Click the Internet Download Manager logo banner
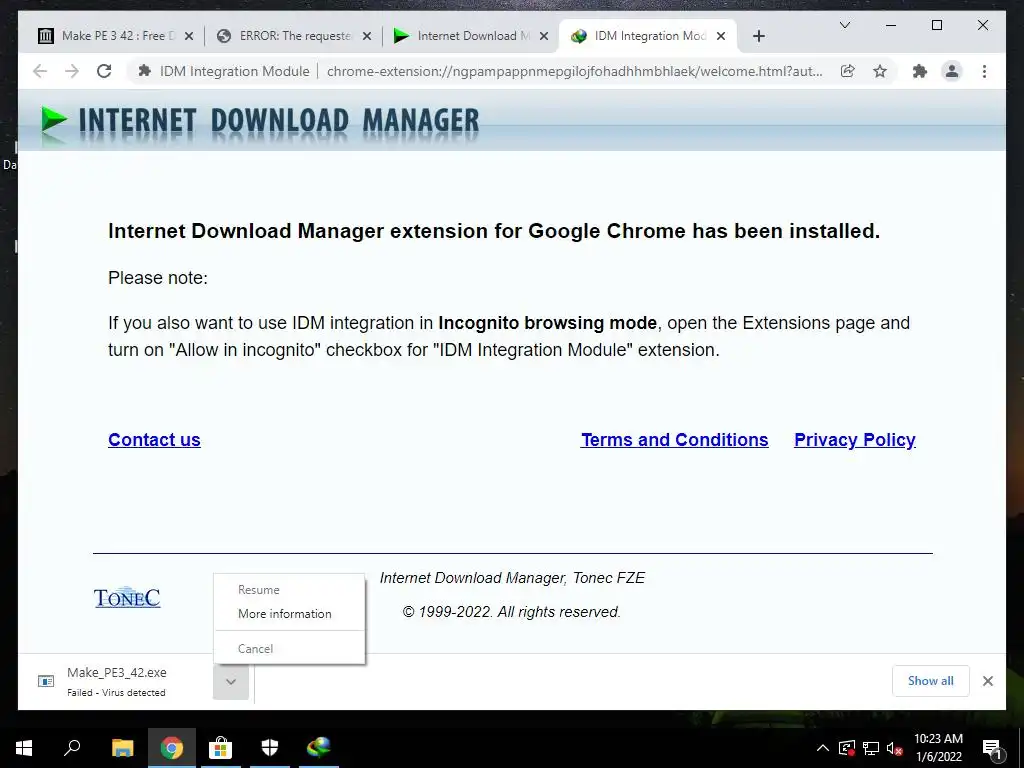This screenshot has width=1024, height=768. click(x=260, y=121)
